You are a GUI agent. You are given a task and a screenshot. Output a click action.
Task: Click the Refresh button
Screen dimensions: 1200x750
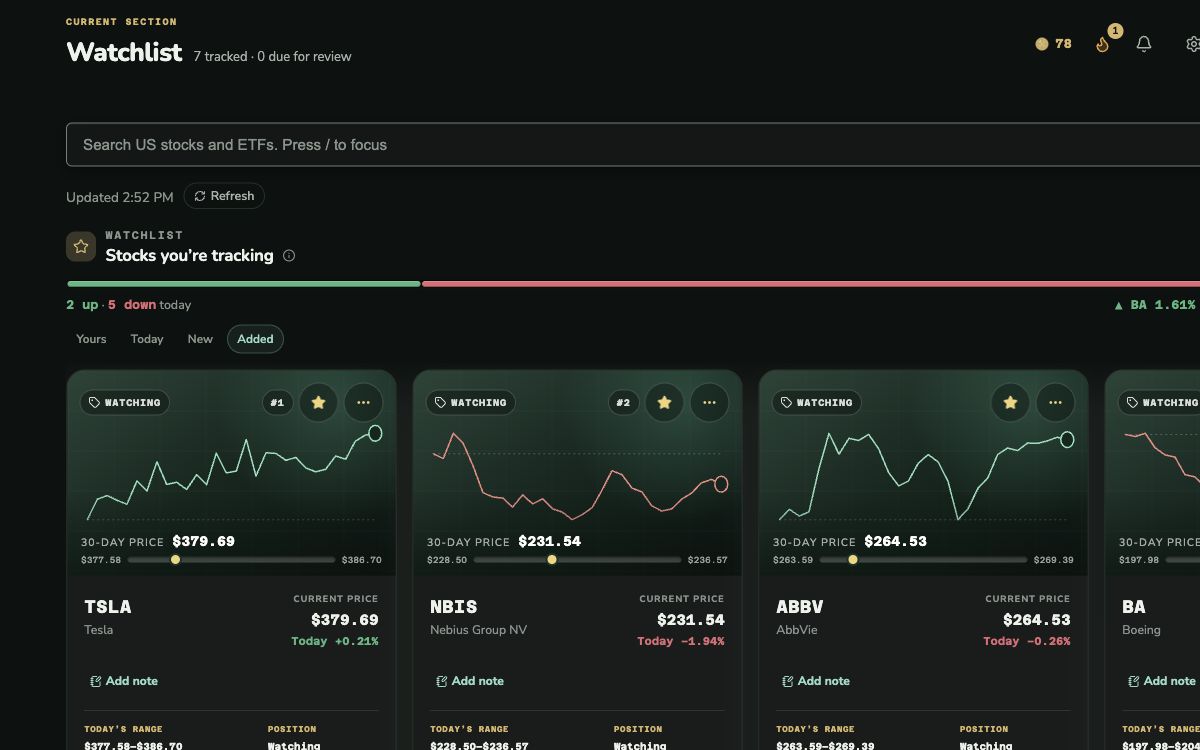pyautogui.click(x=224, y=196)
